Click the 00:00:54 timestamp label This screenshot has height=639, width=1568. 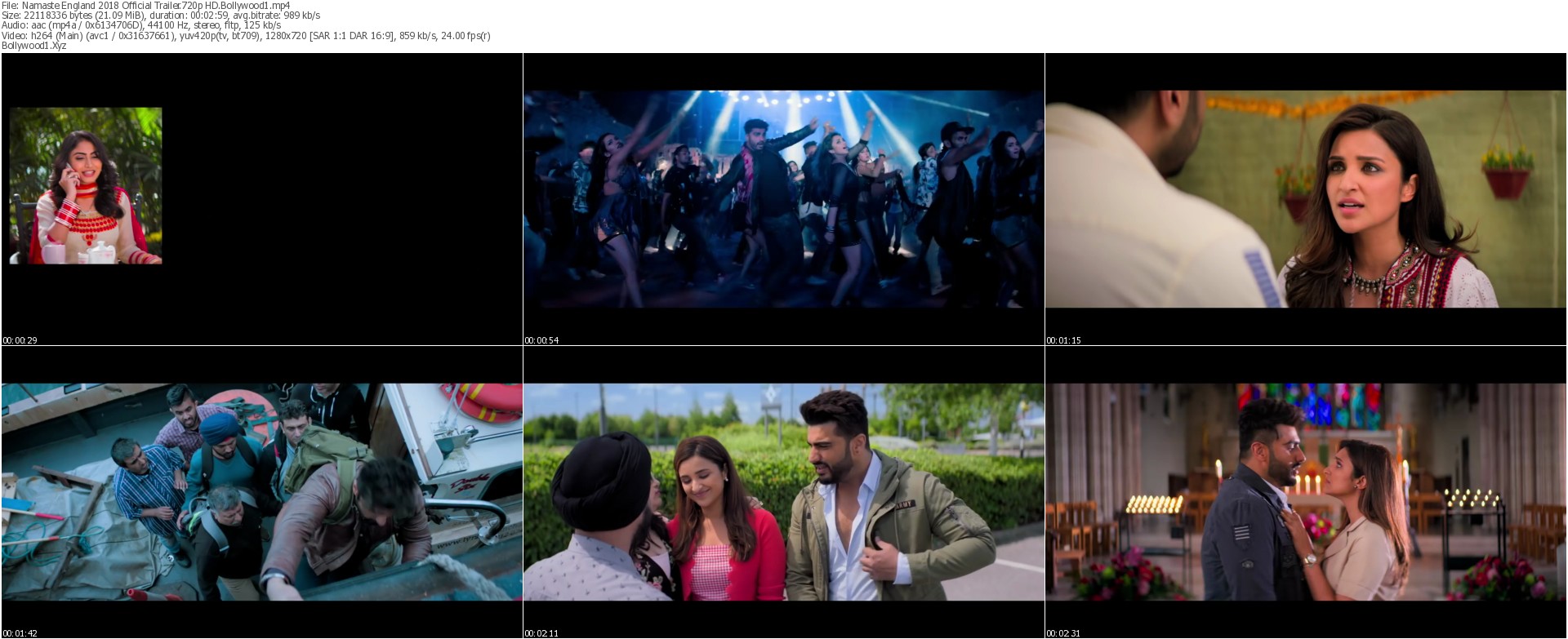[x=542, y=340]
